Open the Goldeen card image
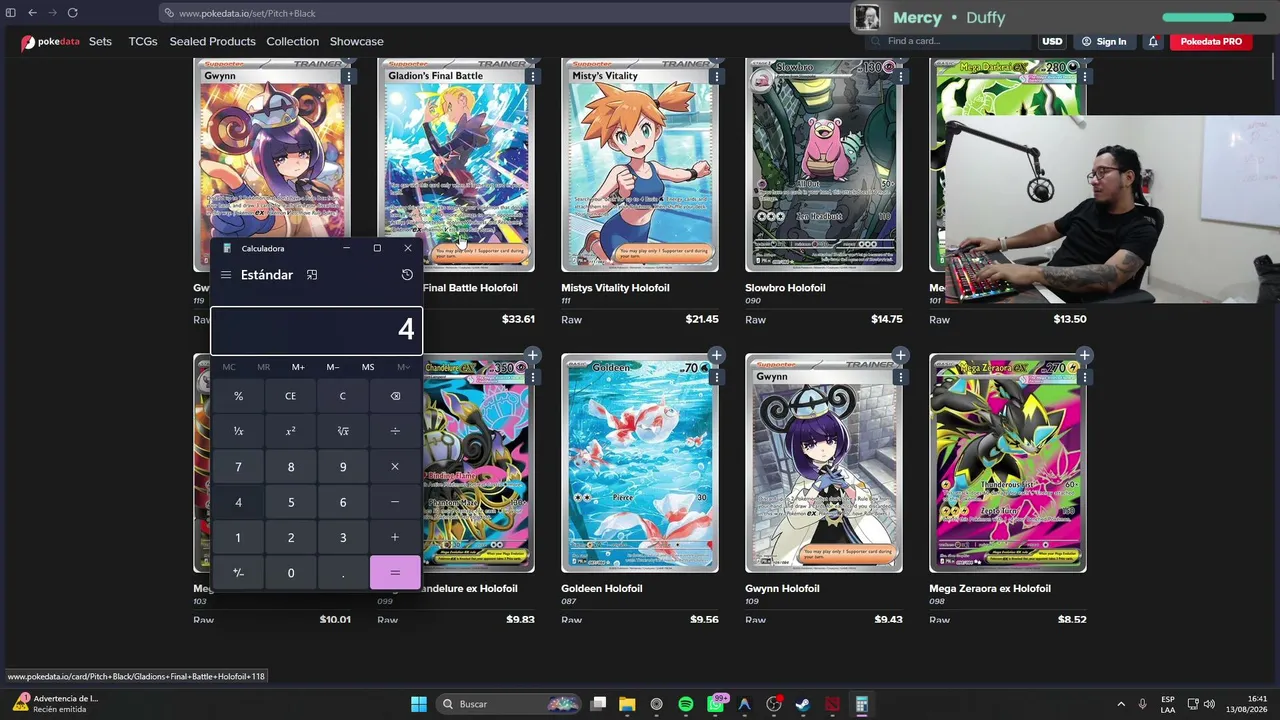 click(640, 463)
